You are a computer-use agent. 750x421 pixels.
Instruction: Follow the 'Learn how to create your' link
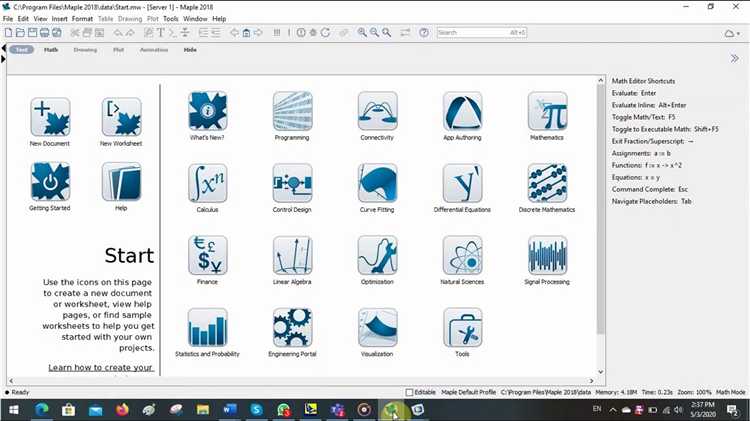[x=100, y=367]
